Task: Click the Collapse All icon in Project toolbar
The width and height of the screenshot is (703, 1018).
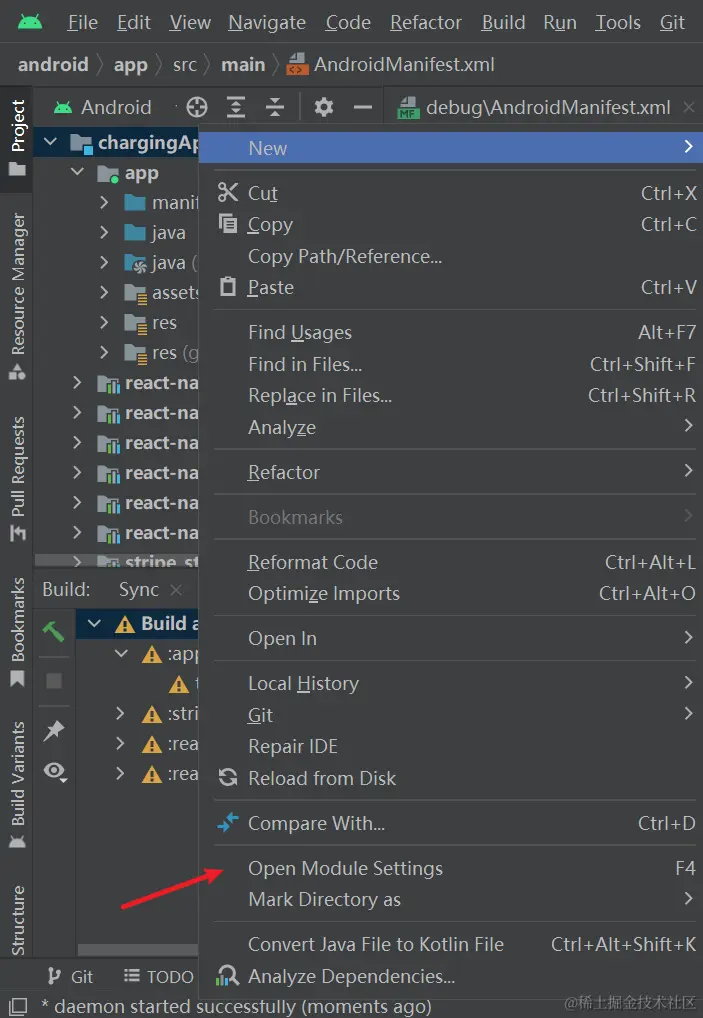Action: point(275,108)
